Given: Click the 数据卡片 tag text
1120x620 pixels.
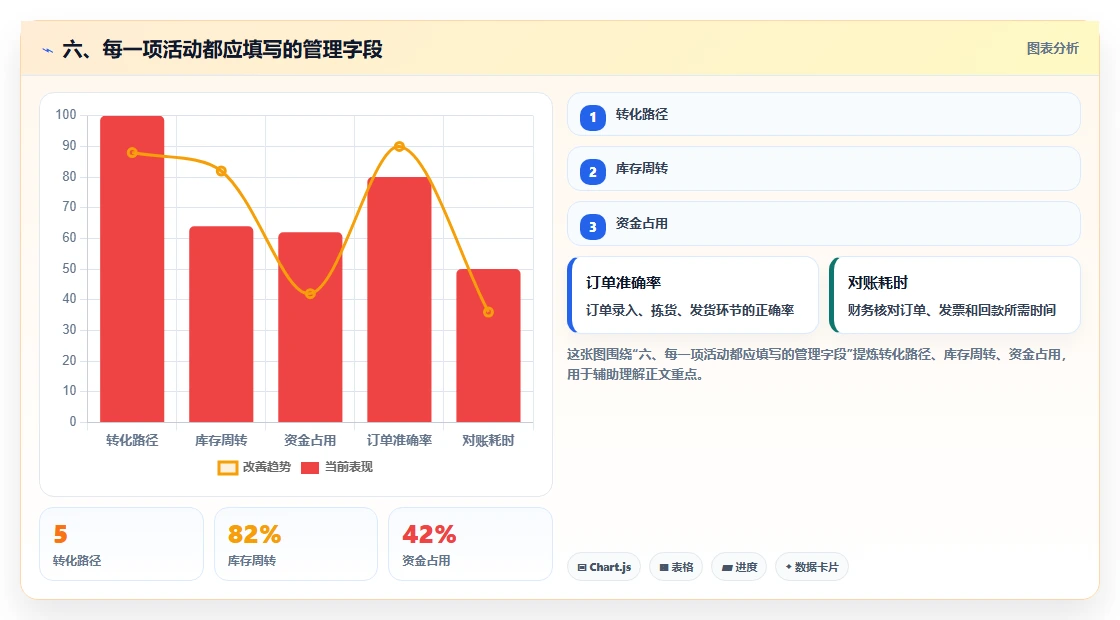Looking at the screenshot, I should click(816, 567).
